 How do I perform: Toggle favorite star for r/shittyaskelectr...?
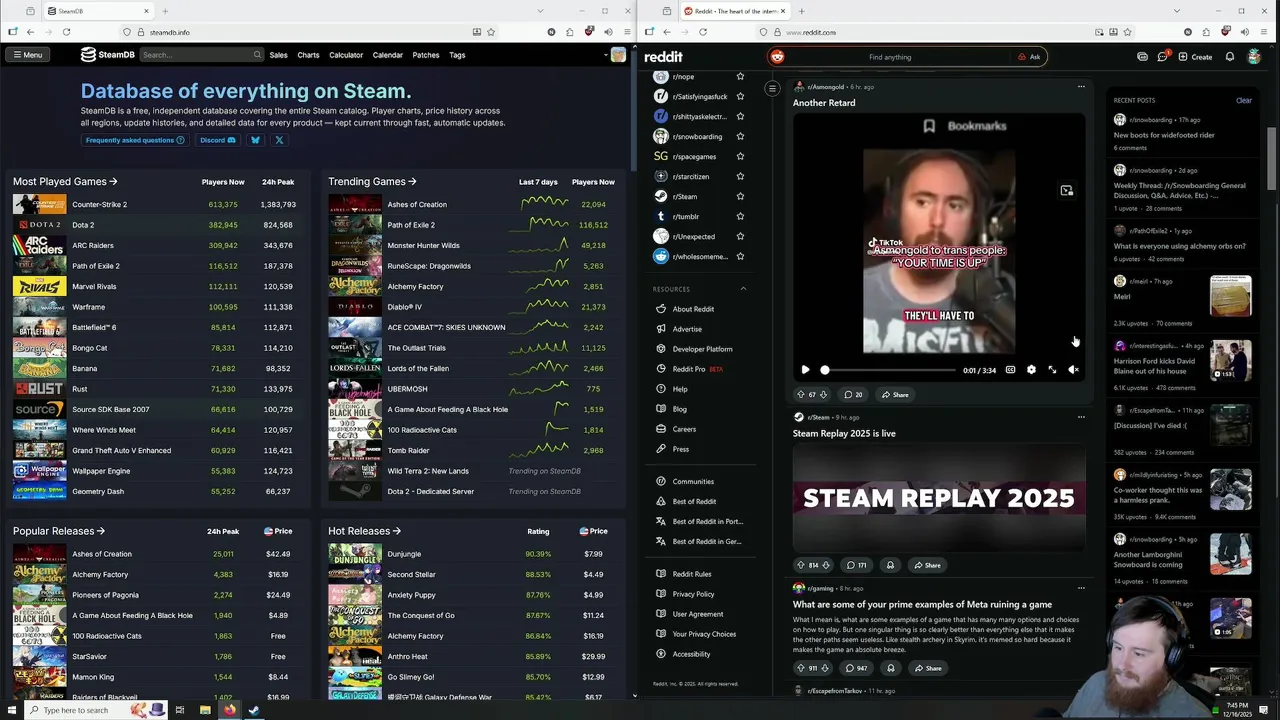point(740,116)
